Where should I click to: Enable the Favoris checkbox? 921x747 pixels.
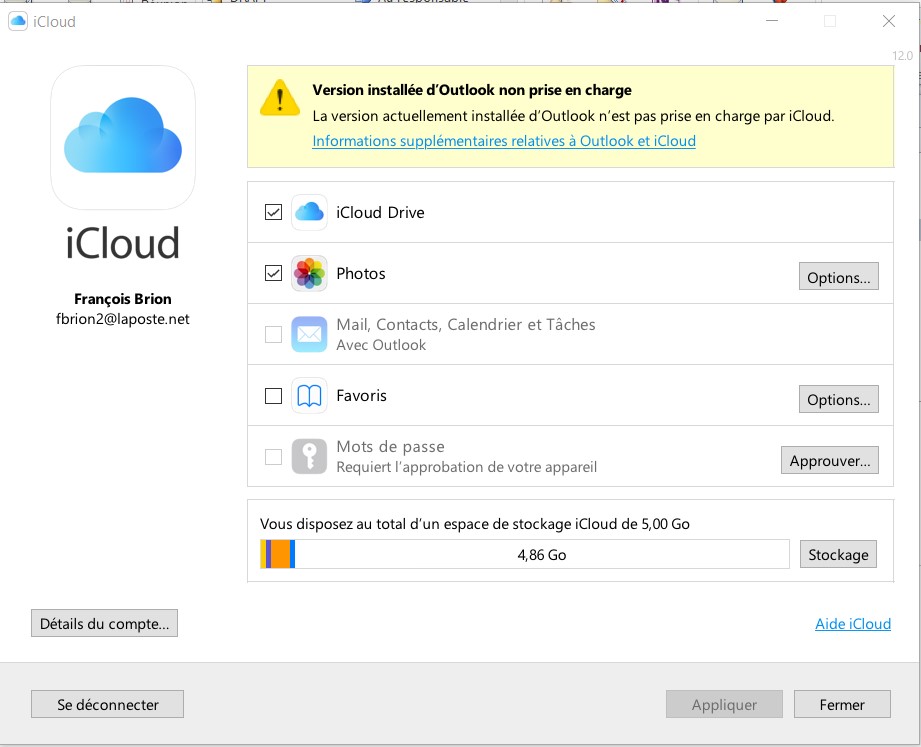(x=273, y=396)
